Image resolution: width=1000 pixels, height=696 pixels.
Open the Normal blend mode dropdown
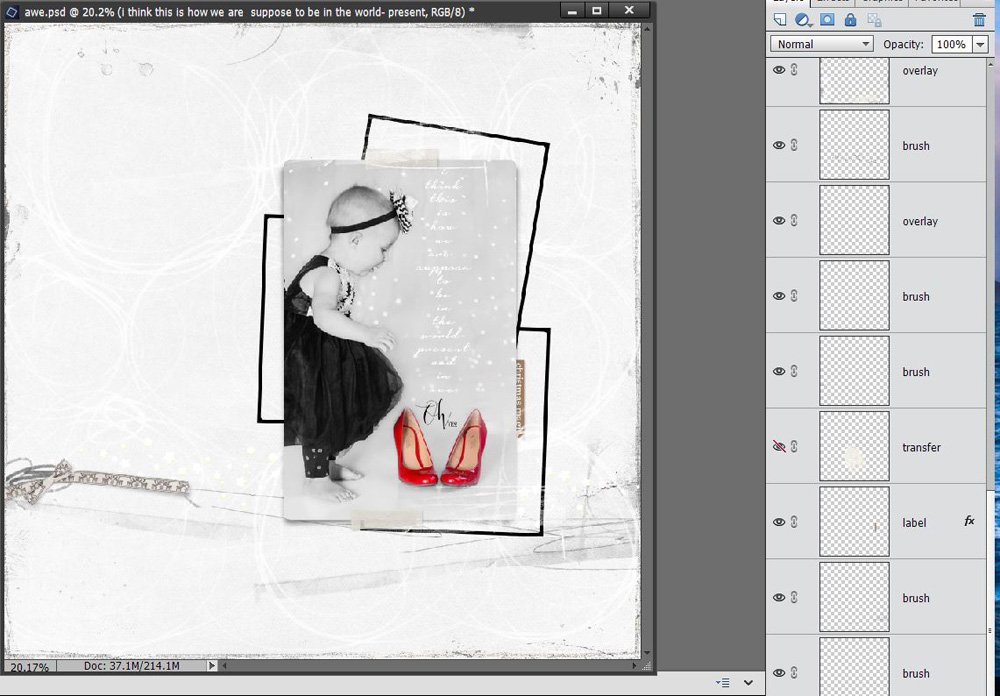[x=821, y=44]
